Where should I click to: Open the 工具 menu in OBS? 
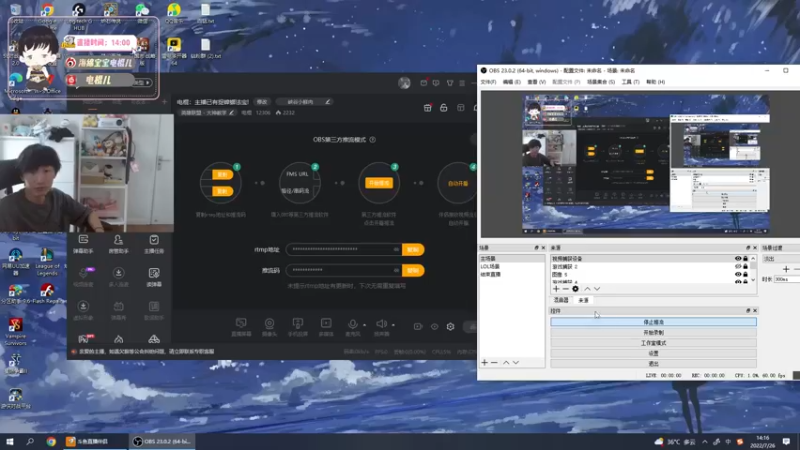click(x=630, y=82)
